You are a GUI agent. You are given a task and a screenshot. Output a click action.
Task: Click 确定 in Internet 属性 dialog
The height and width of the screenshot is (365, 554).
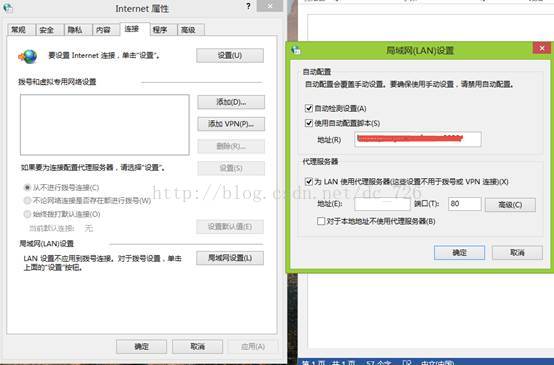[x=141, y=347]
